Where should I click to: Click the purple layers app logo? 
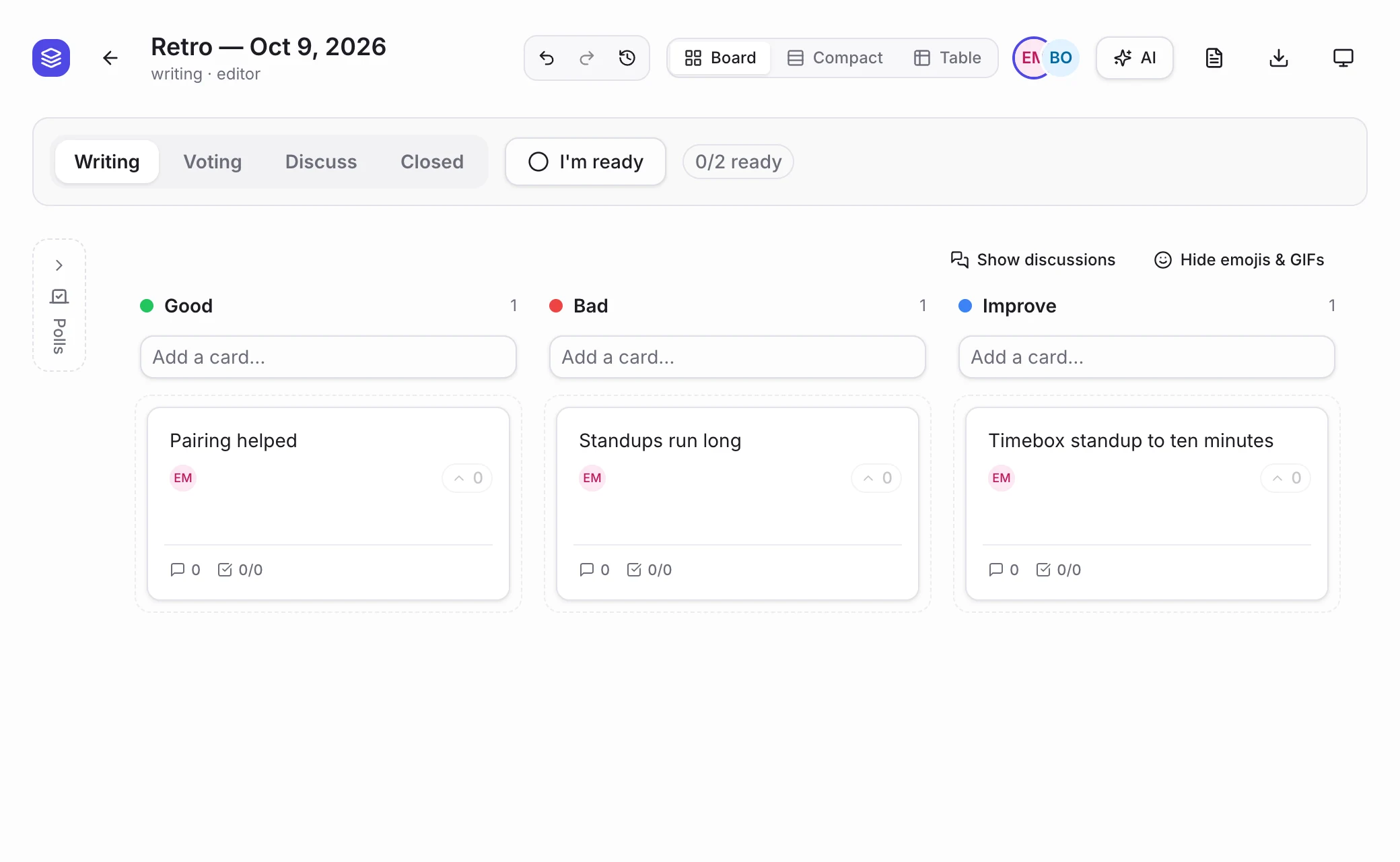coord(51,58)
